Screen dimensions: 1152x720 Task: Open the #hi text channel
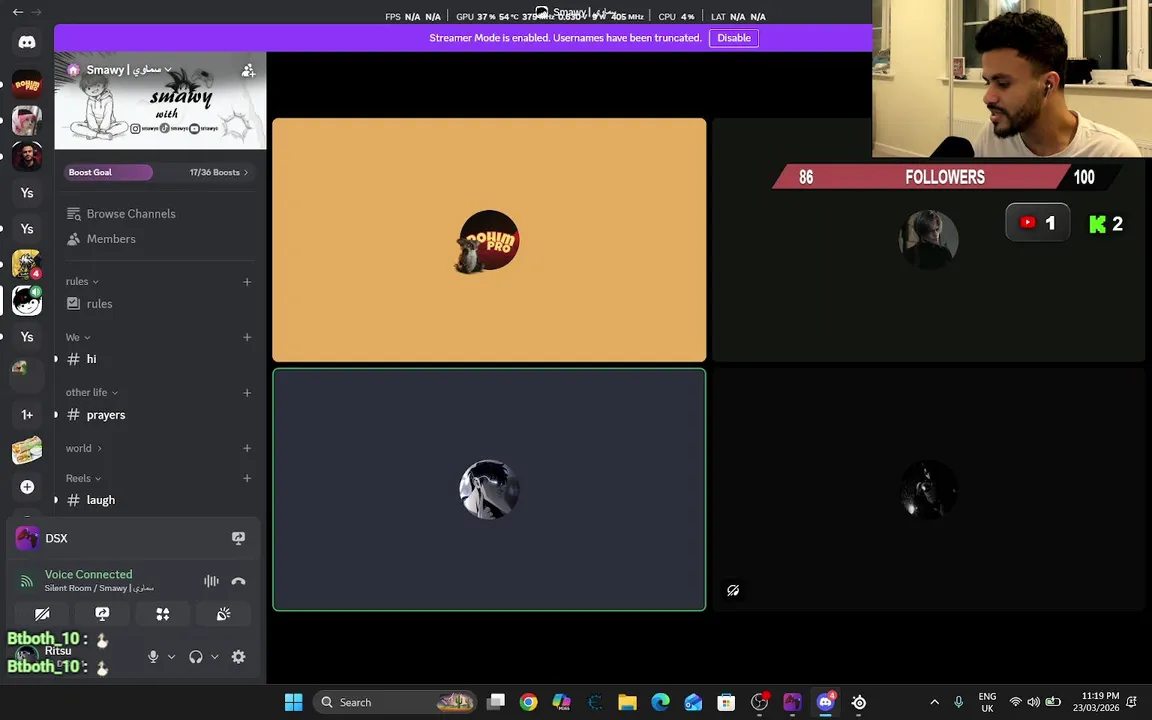[x=159, y=359]
